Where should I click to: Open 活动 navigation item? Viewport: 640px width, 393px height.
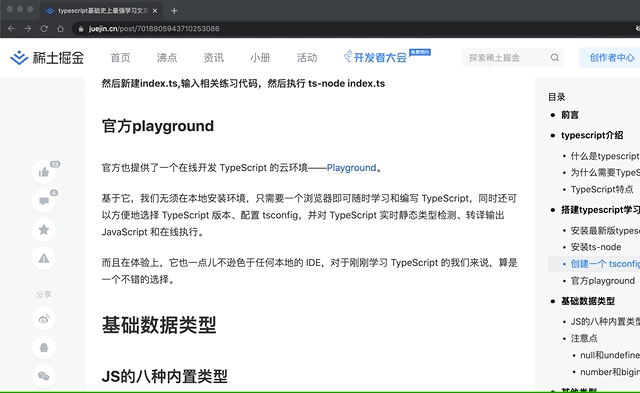click(x=307, y=58)
